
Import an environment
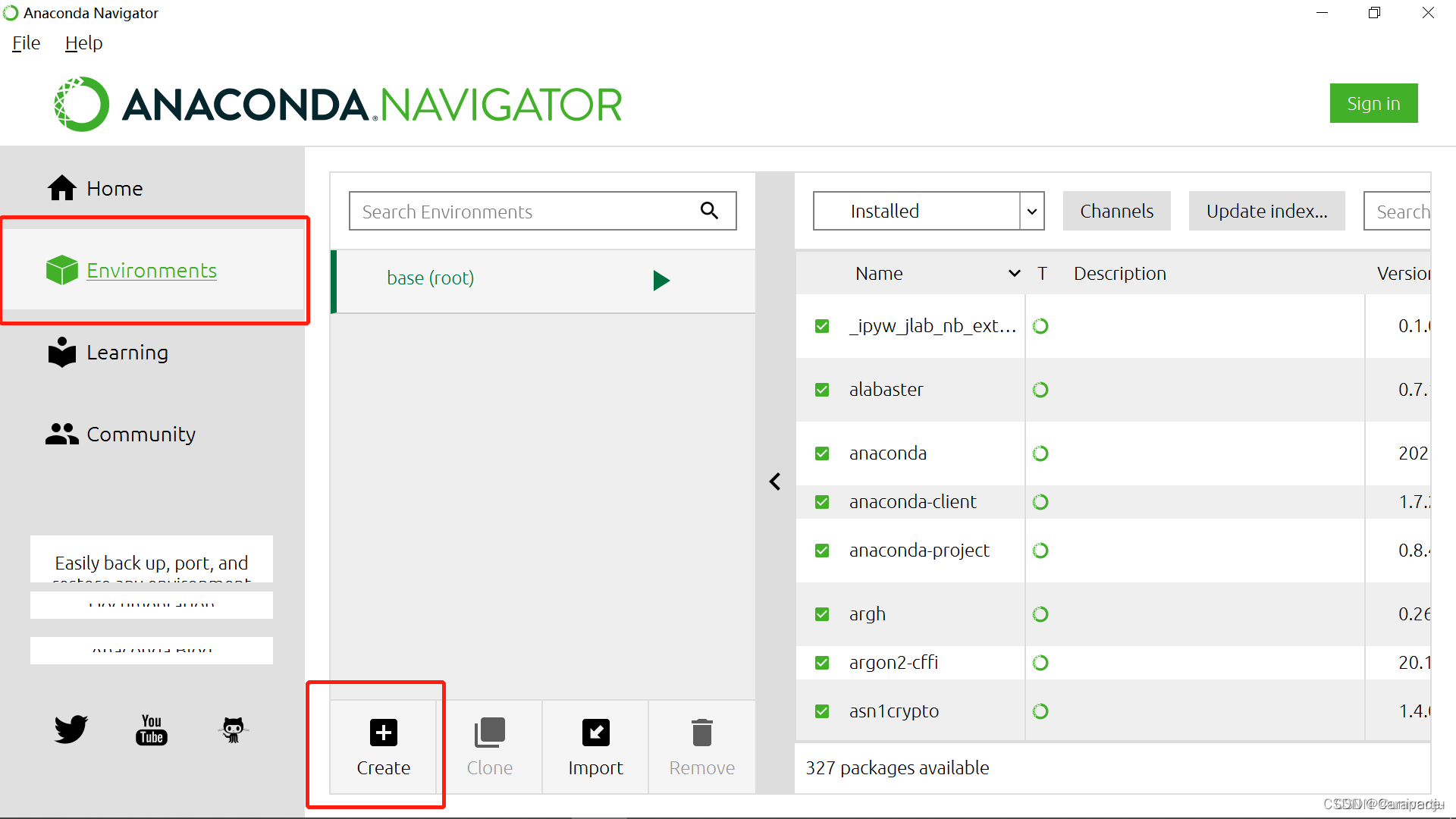click(595, 747)
